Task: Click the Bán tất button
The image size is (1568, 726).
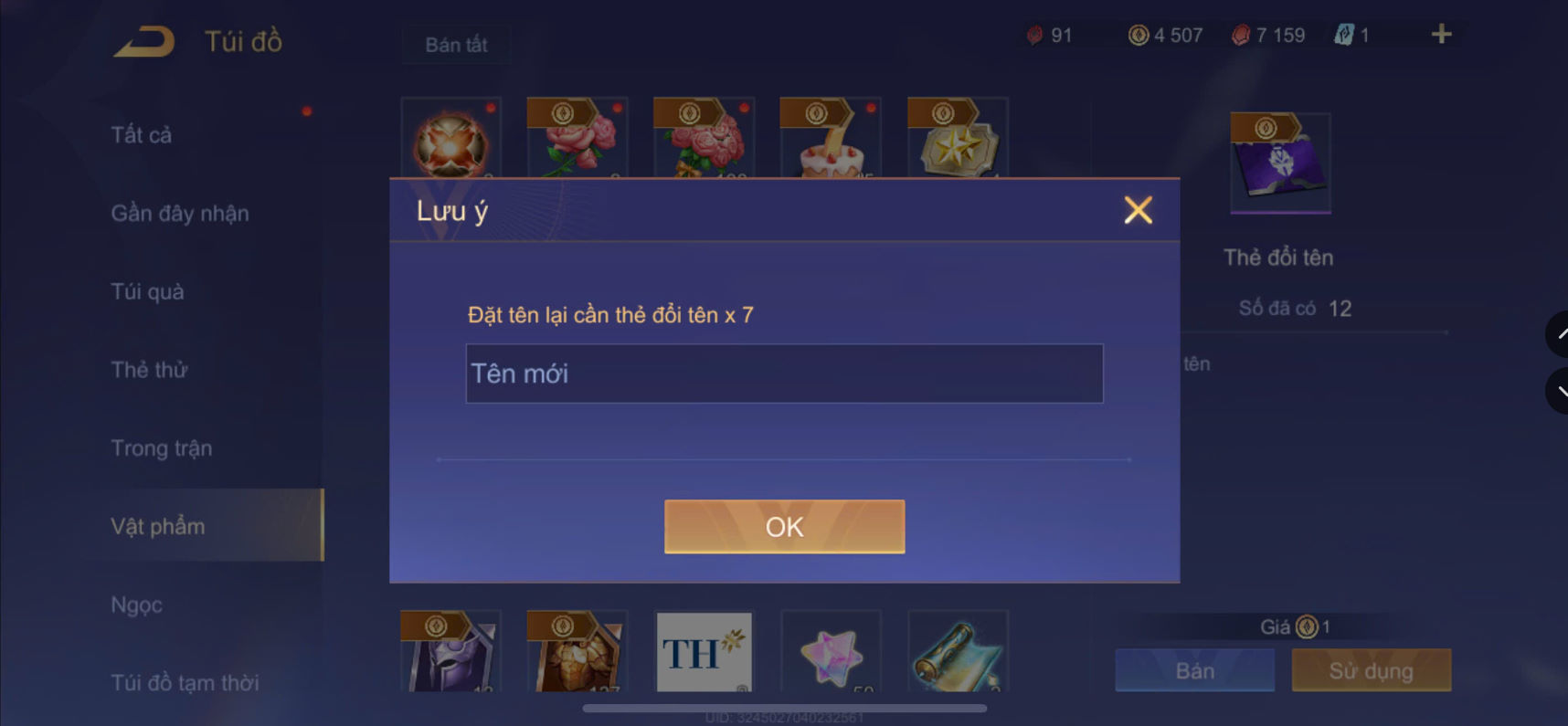Action: [x=456, y=44]
